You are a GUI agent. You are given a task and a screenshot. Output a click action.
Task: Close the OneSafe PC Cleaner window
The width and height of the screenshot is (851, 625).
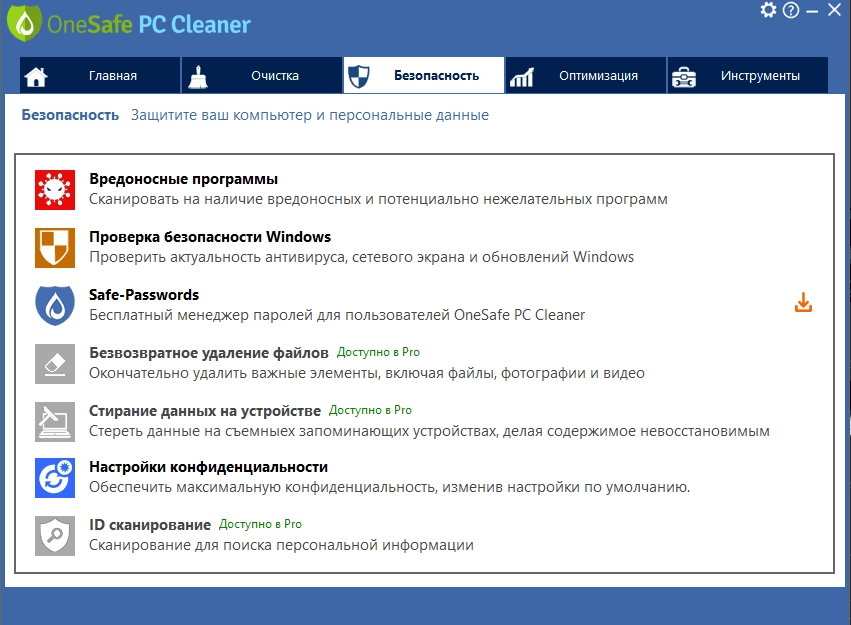point(834,9)
